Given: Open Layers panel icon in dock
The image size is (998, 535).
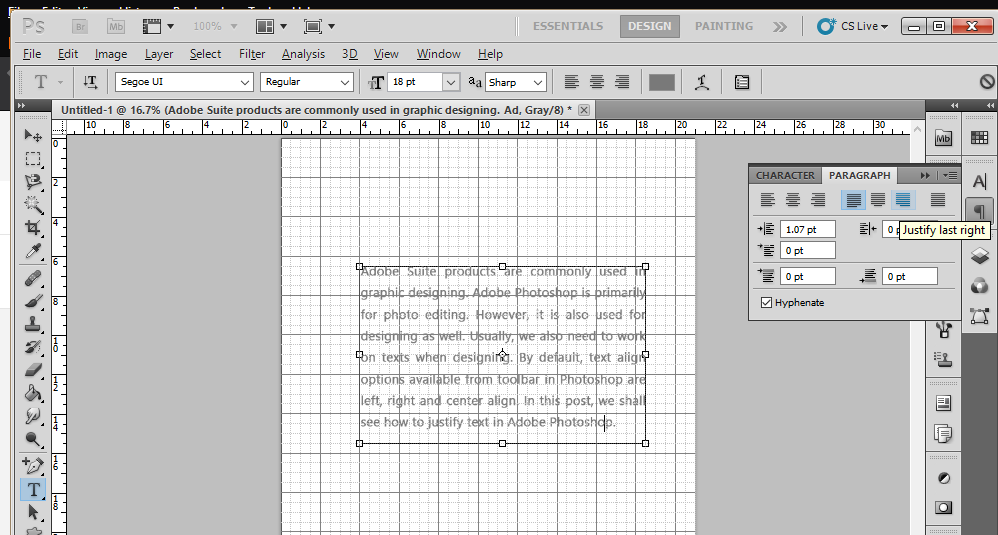Looking at the screenshot, I should click(x=980, y=256).
